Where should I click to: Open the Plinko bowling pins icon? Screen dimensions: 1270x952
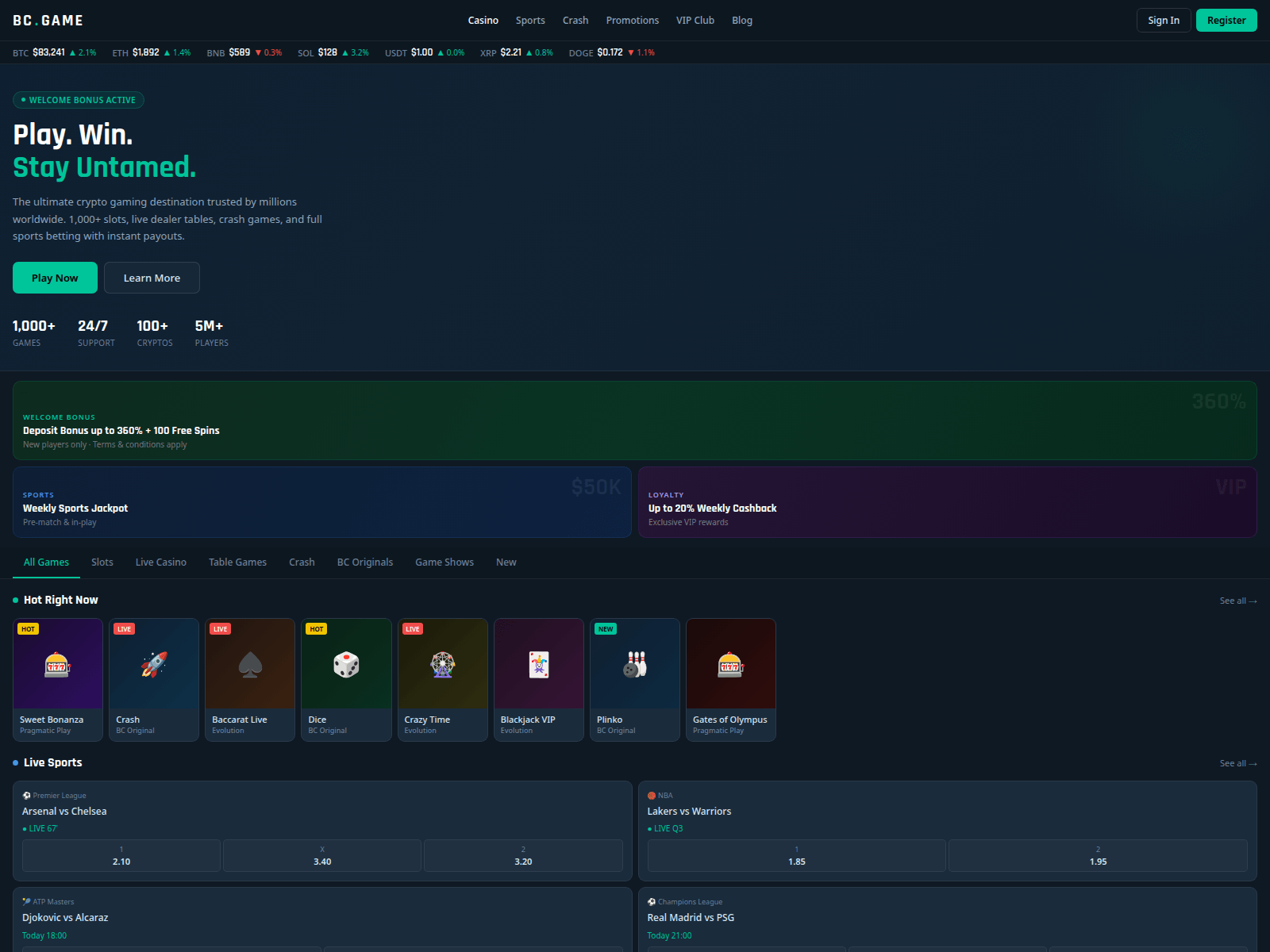click(x=634, y=666)
